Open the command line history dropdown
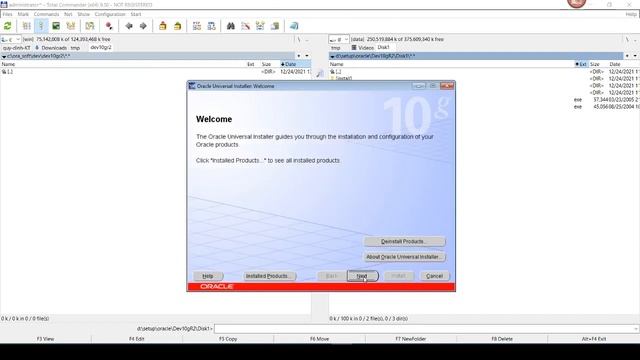640x360 pixels. pos(636,329)
